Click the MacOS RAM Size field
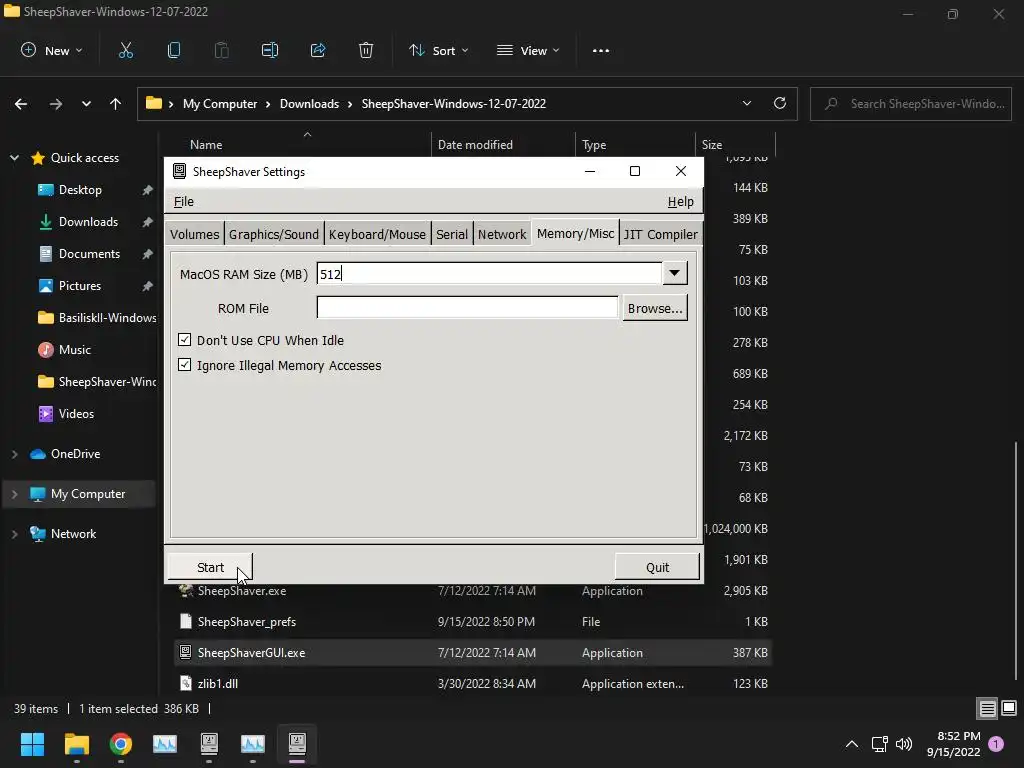 [x=489, y=273]
